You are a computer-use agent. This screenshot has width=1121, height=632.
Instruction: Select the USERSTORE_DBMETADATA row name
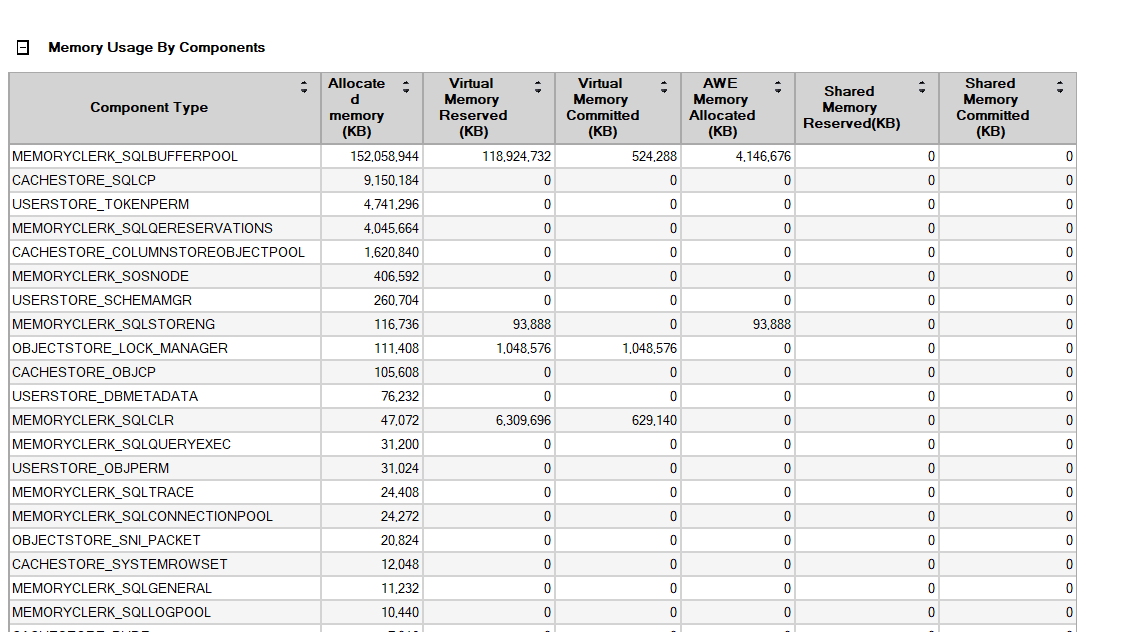point(104,396)
